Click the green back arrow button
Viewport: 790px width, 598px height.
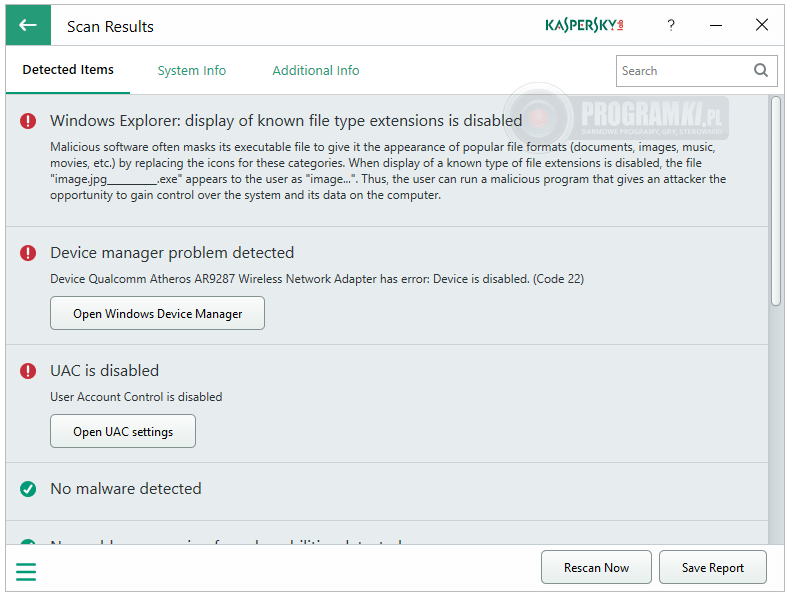tap(28, 25)
